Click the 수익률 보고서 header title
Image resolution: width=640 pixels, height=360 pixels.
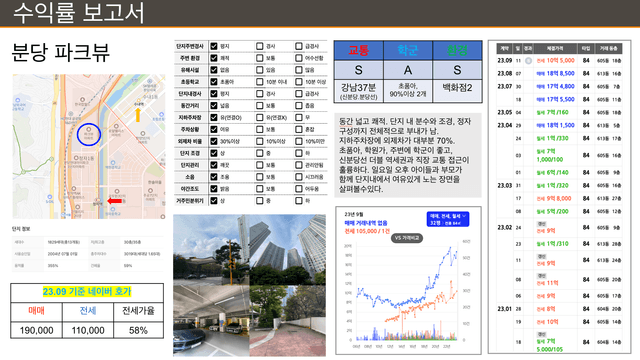79,12
